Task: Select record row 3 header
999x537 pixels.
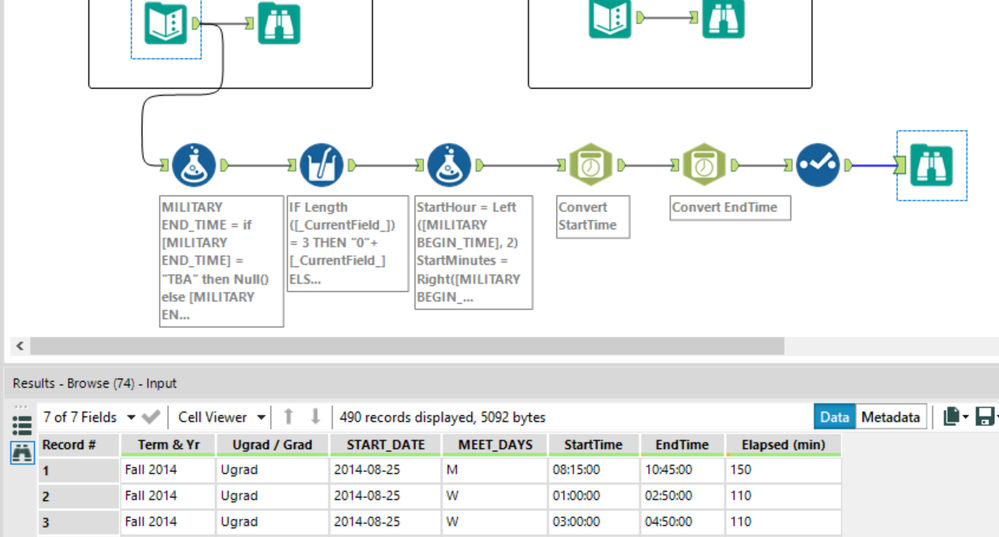Action: [78, 522]
